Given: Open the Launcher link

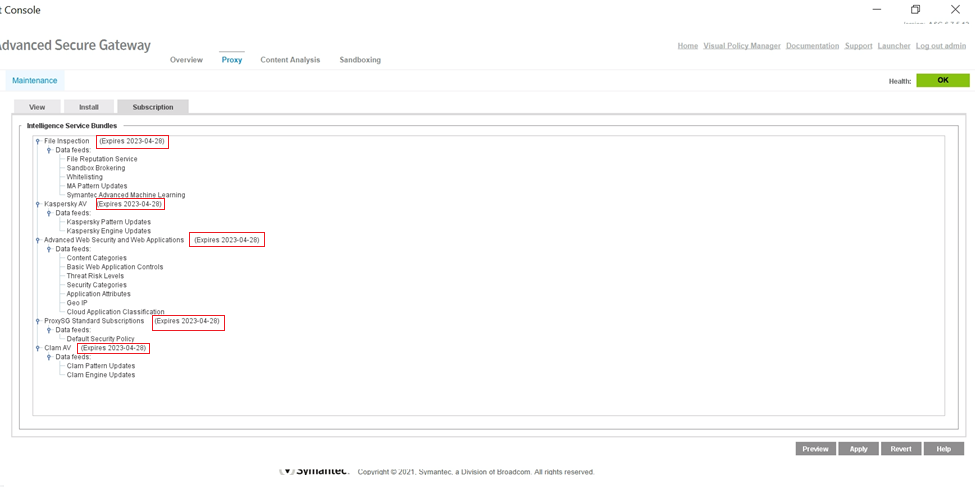Looking at the screenshot, I should 894,46.
